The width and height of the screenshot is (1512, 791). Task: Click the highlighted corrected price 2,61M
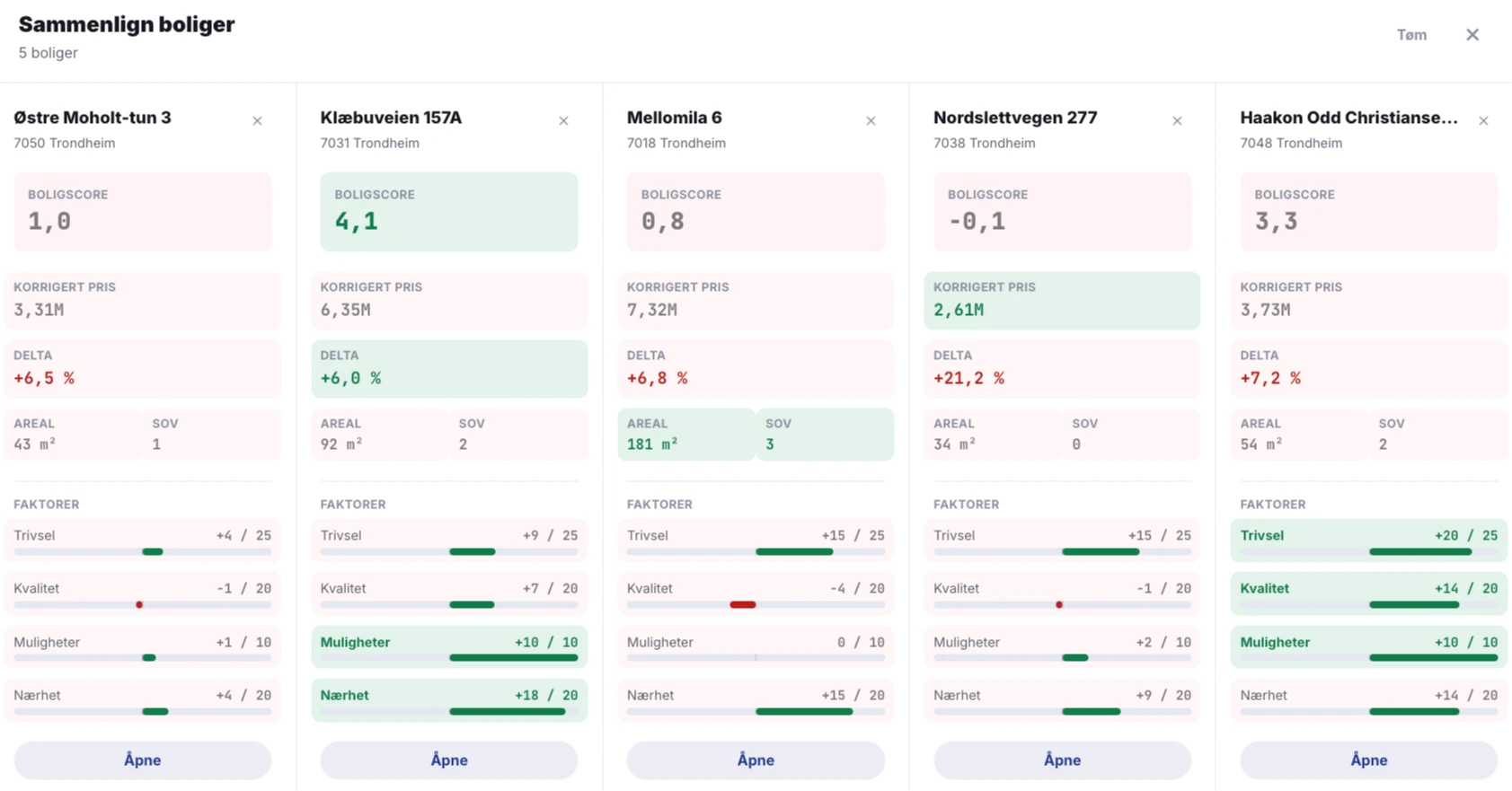[959, 310]
